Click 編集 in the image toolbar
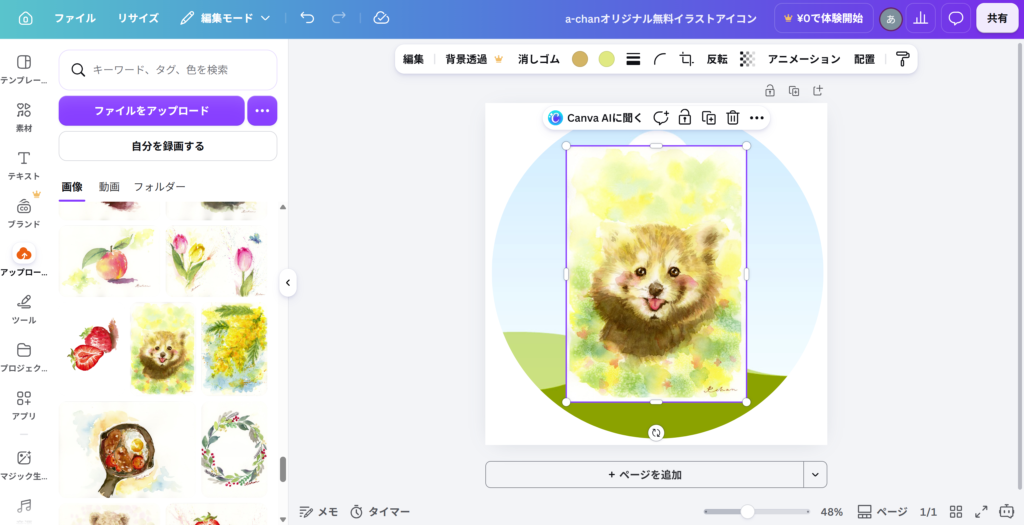This screenshot has height=525, width=1024. point(413,59)
